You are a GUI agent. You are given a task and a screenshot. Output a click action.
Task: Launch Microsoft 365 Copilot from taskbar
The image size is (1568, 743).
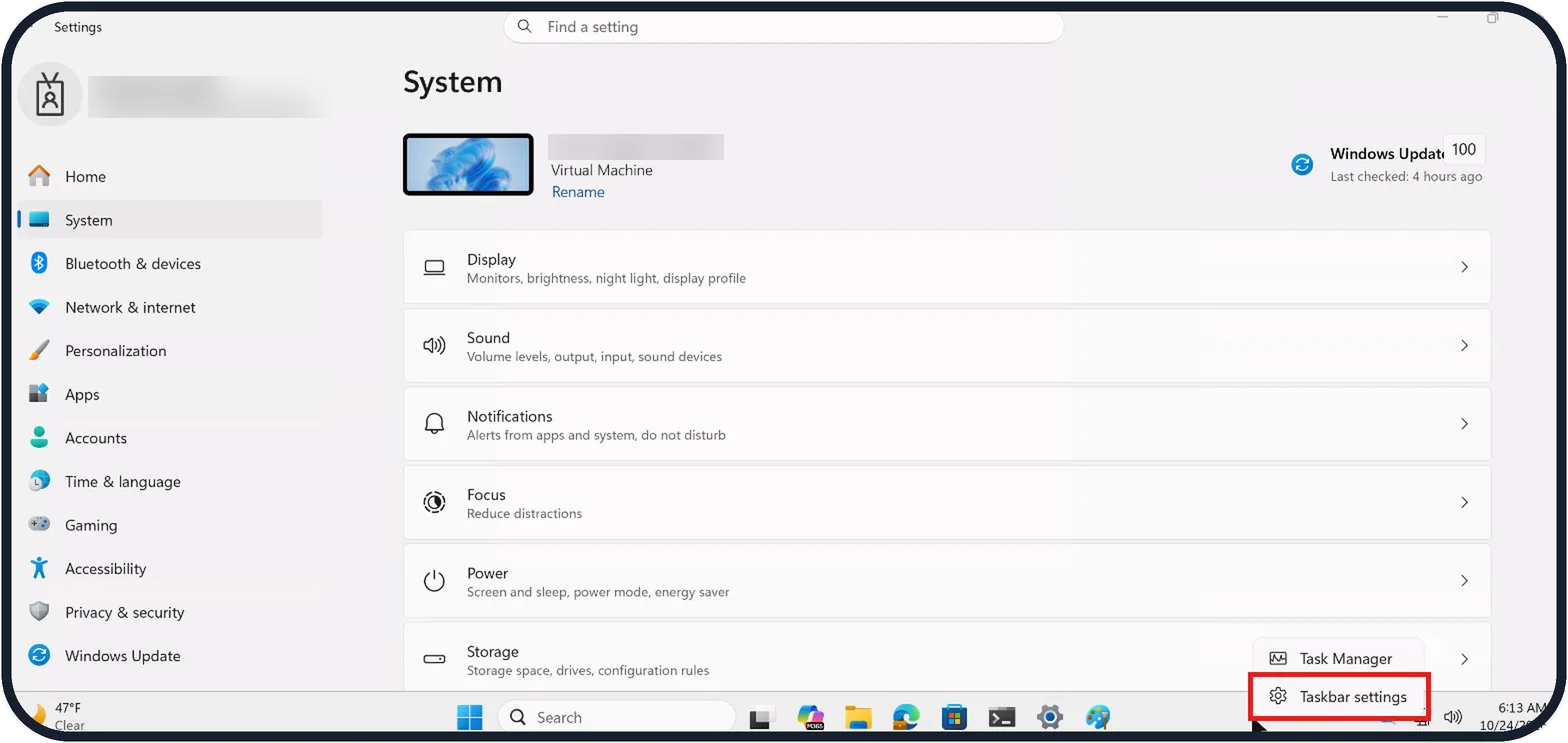tap(810, 717)
